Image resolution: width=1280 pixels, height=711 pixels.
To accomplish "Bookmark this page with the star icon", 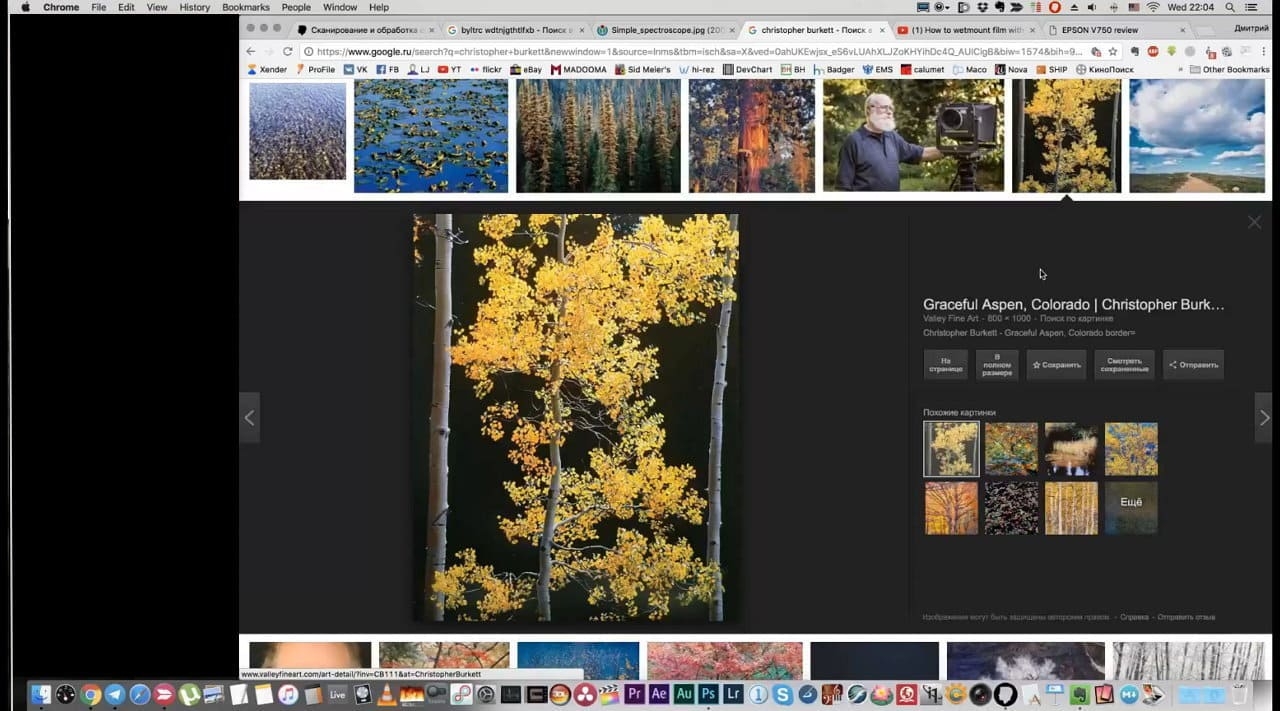I will 1113,52.
